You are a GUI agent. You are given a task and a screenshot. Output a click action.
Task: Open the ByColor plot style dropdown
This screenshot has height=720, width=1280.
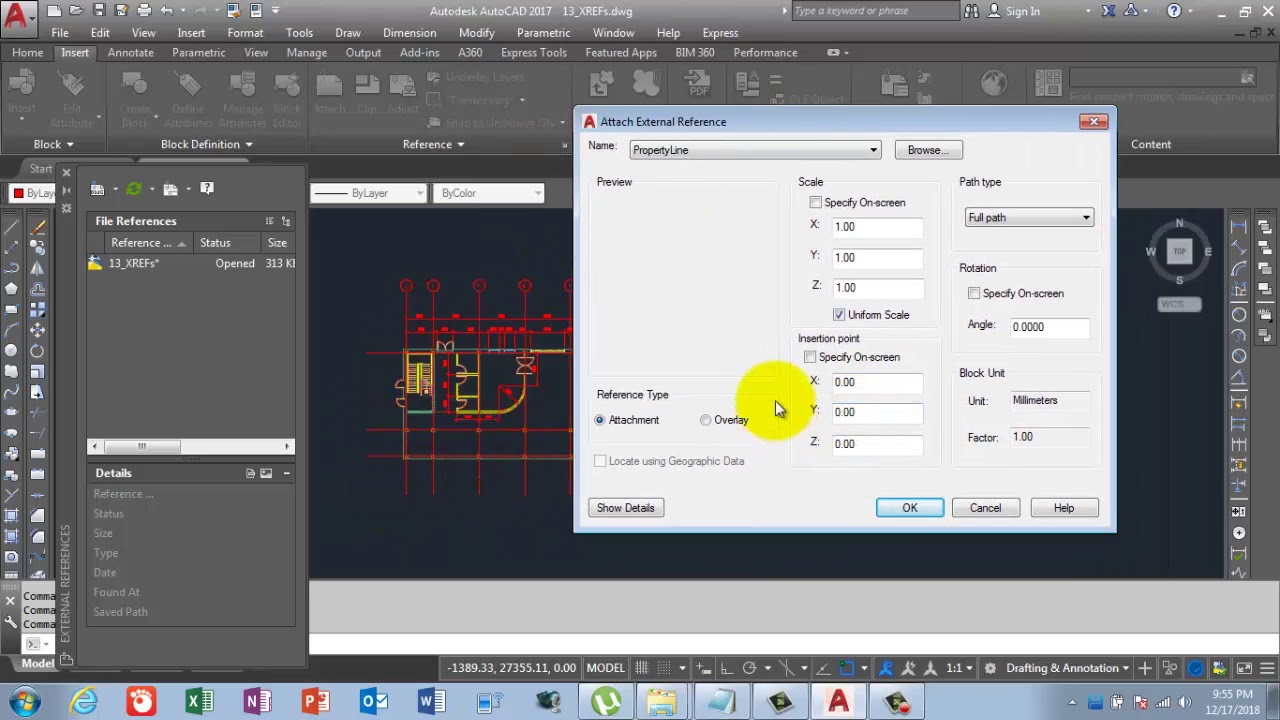(x=490, y=193)
